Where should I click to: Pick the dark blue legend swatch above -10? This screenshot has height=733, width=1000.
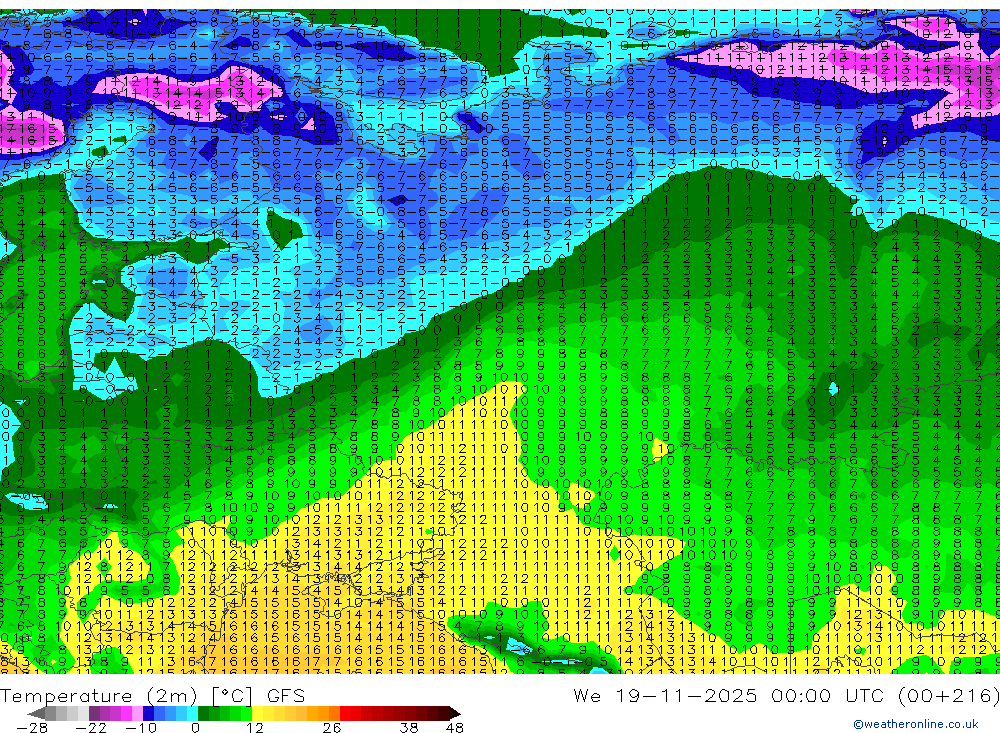coord(149,714)
